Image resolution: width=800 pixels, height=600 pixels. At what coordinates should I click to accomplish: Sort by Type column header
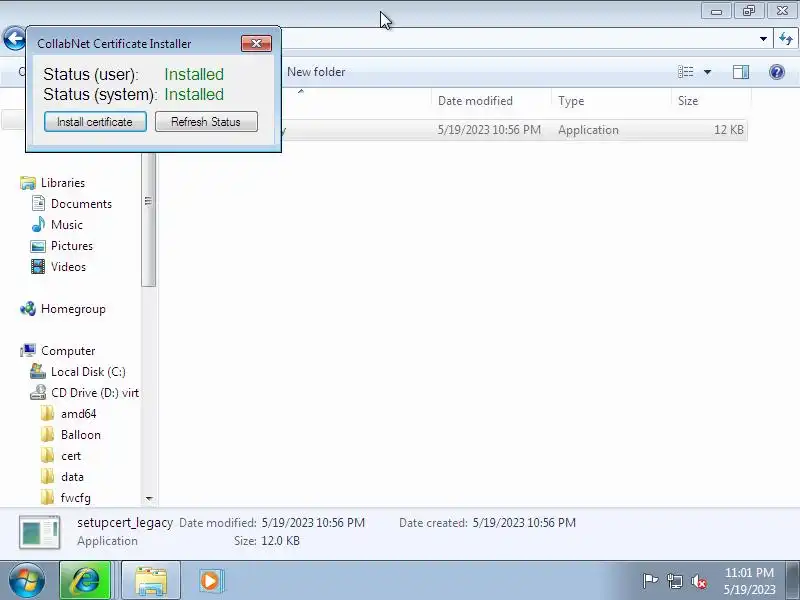point(571,101)
